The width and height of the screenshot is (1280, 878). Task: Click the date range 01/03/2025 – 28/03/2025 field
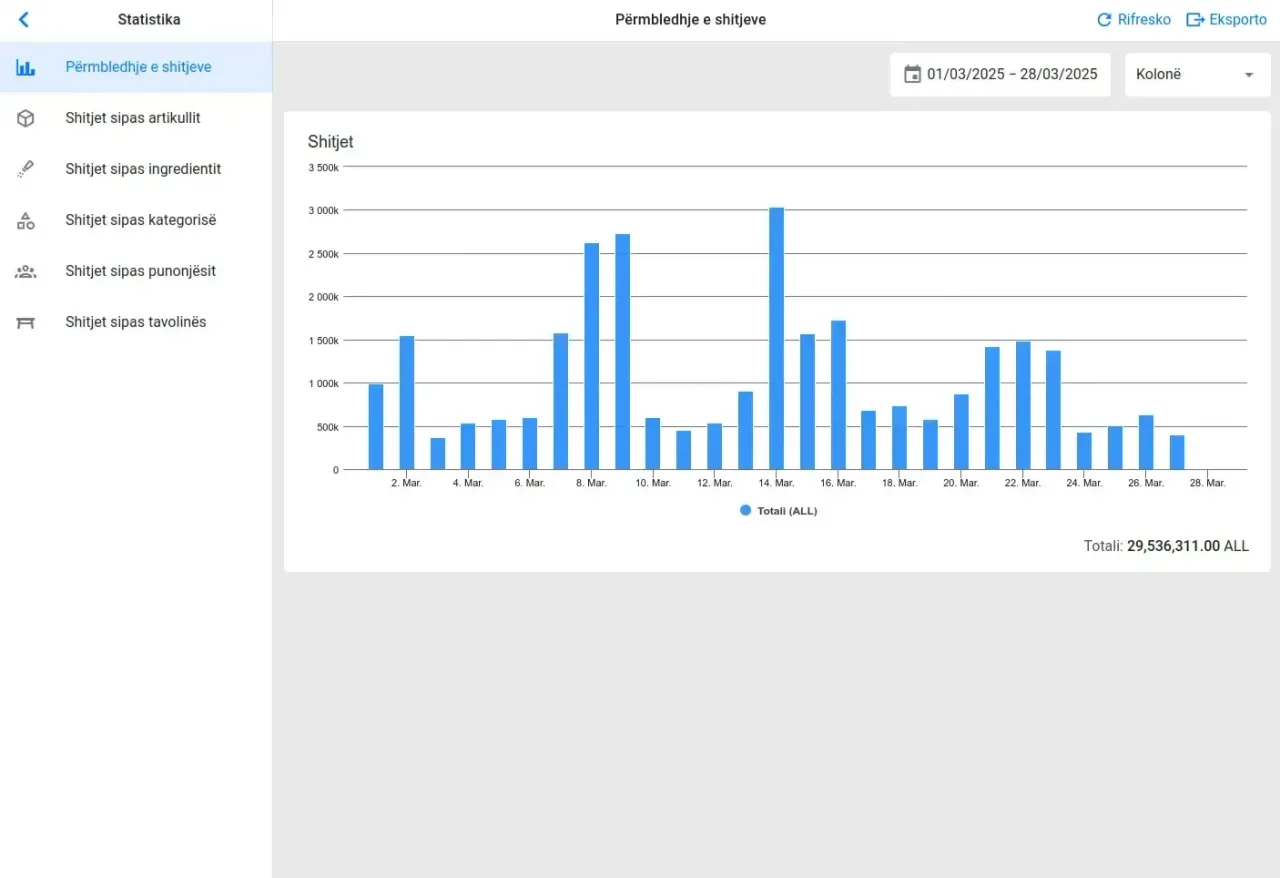coord(1000,75)
